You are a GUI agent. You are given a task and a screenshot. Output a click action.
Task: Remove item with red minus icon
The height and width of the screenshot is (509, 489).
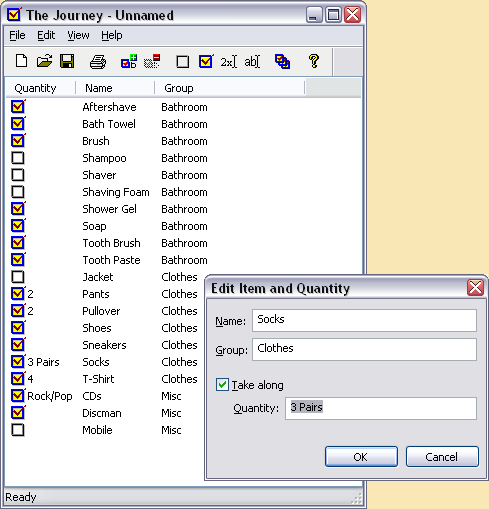tap(152, 61)
